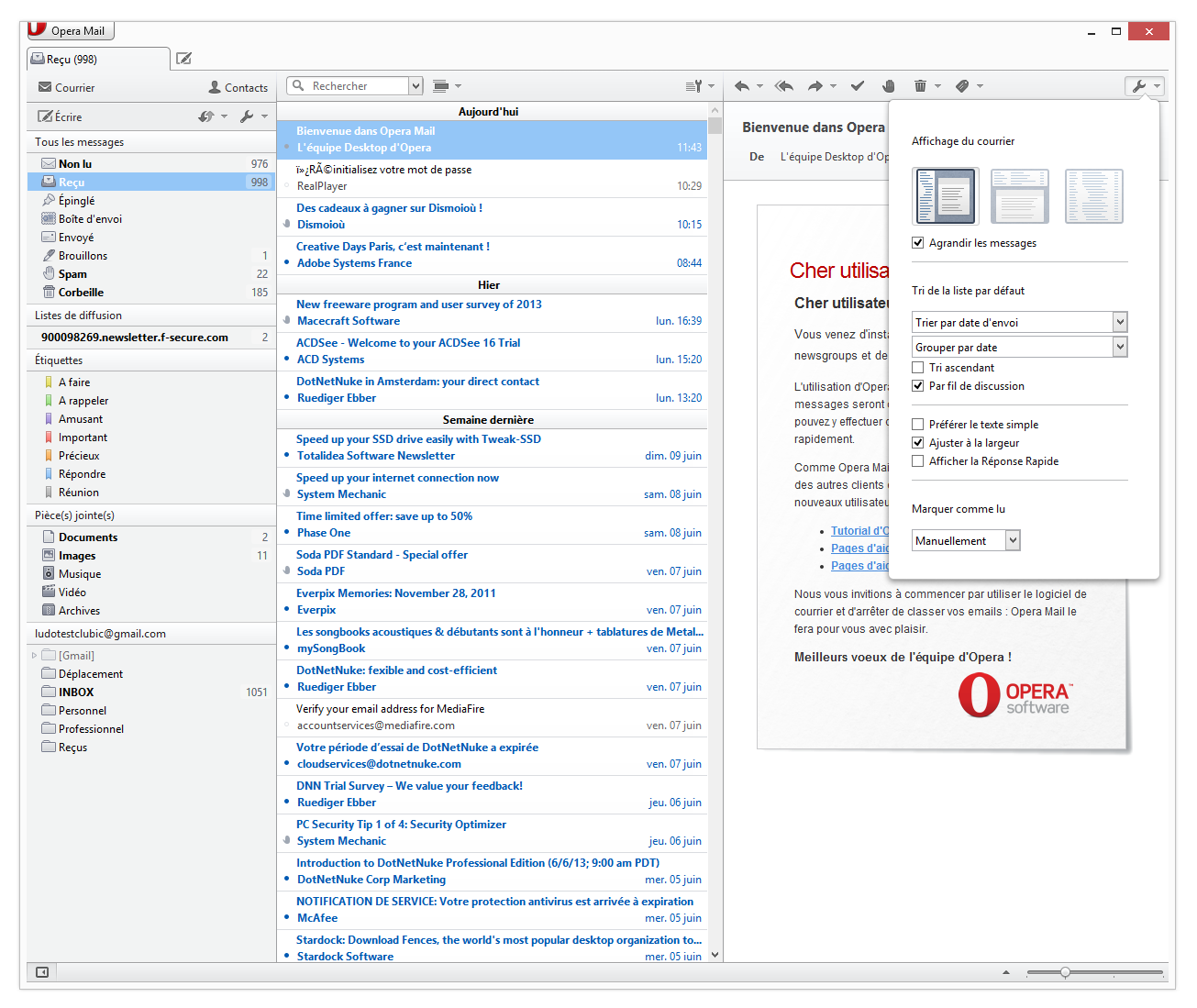Click the Forward arrow icon

click(815, 86)
